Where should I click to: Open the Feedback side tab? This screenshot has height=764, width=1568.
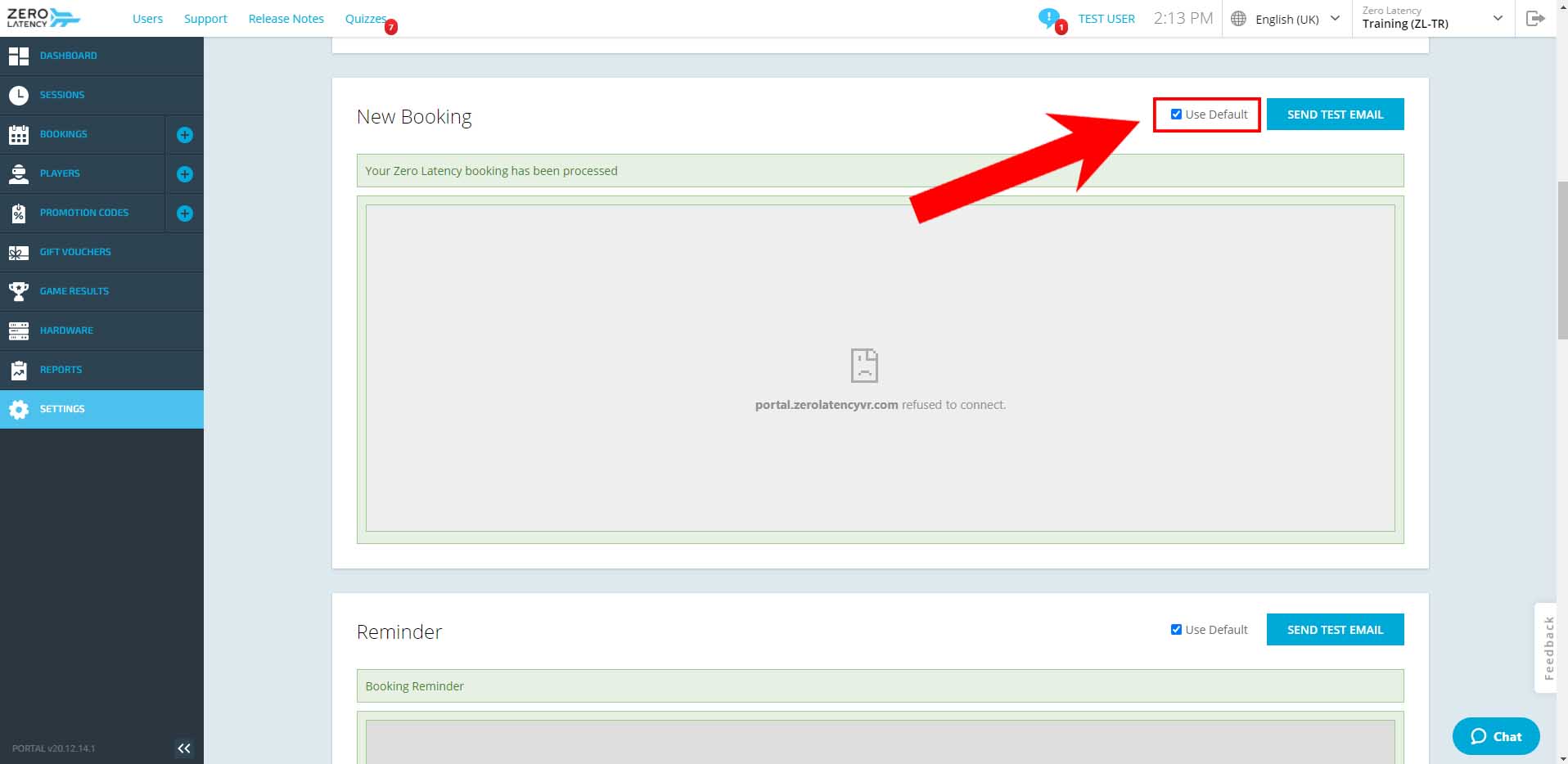point(1547,648)
